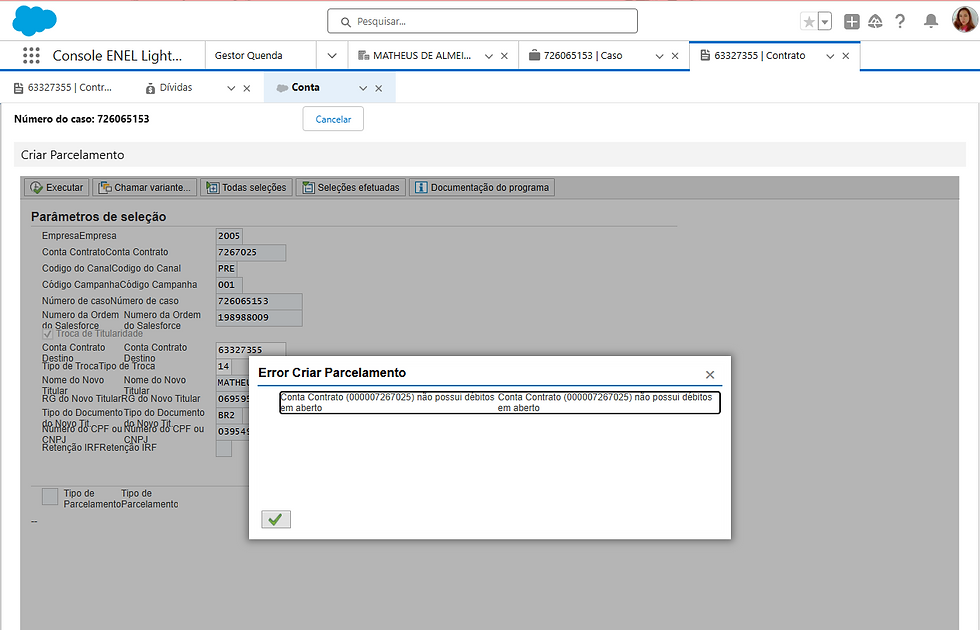980x630 pixels.
Task: Select the error message about débitos em aberto
Action: (x=500, y=402)
